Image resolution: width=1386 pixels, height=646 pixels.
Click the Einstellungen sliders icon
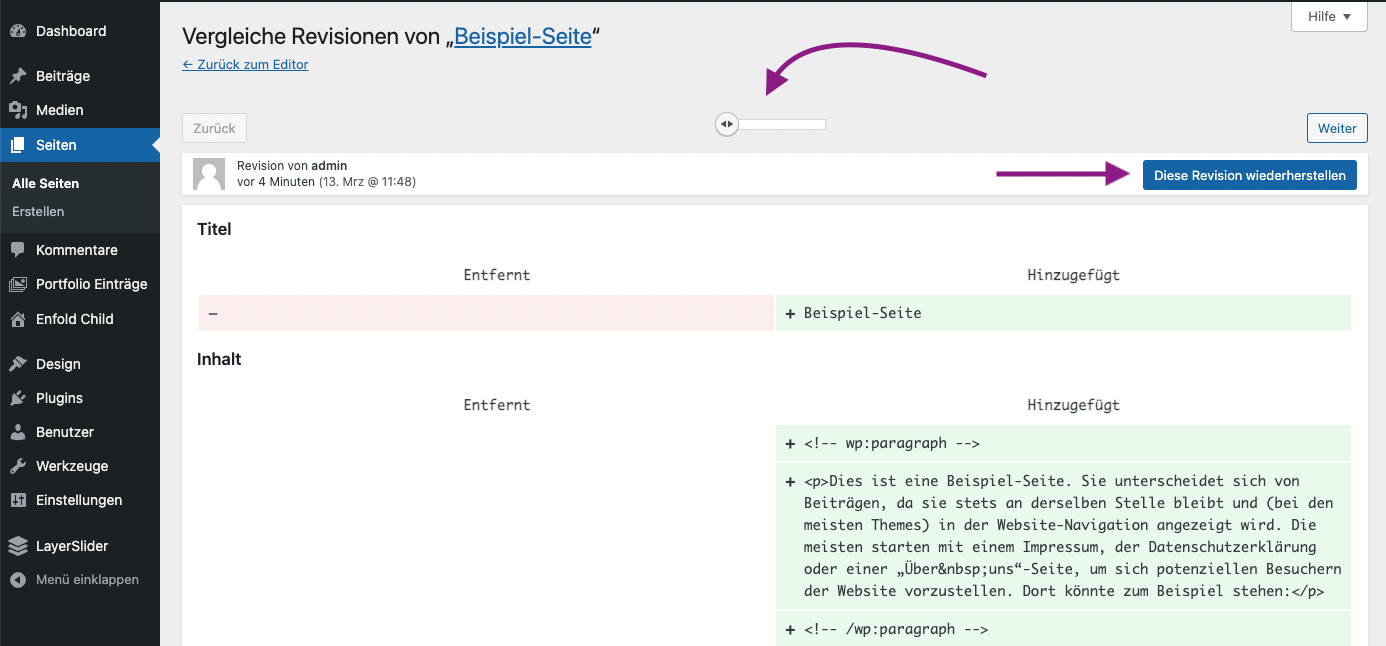(18, 500)
